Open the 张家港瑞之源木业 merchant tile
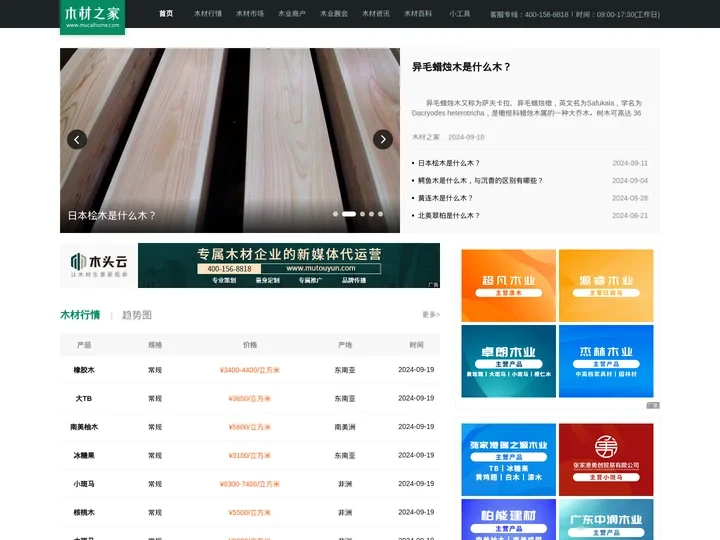Image resolution: width=720 pixels, height=540 pixels. [508, 460]
